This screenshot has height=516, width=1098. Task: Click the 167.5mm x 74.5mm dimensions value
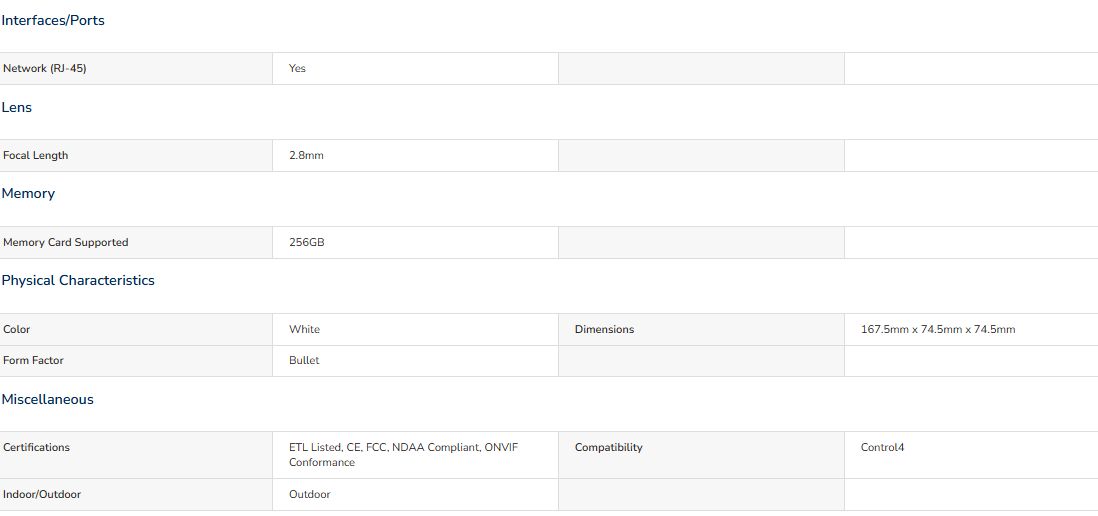tap(938, 329)
